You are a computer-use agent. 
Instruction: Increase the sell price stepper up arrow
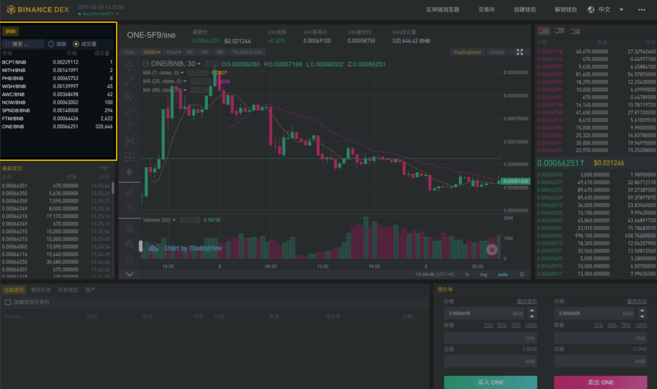(x=642, y=311)
